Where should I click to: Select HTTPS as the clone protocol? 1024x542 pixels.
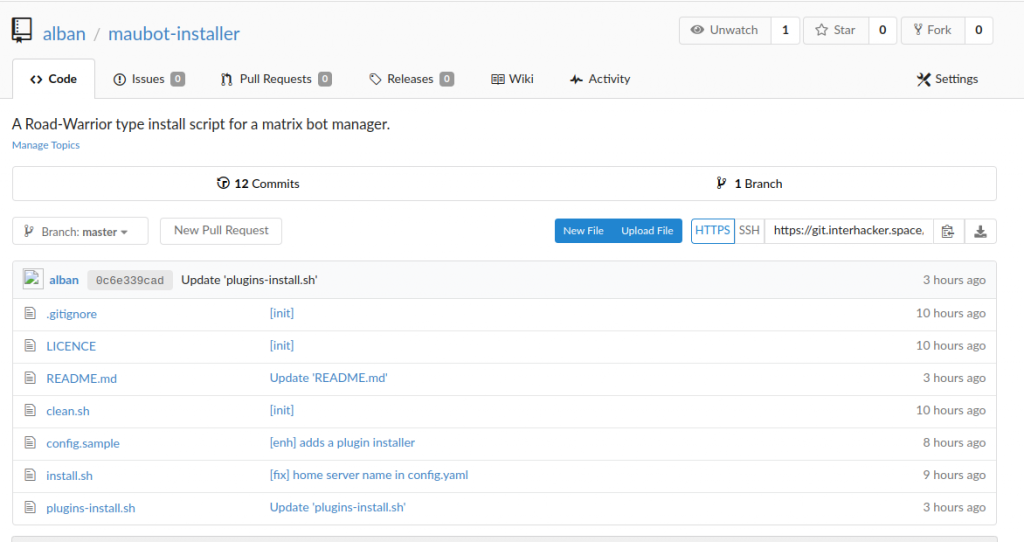[712, 231]
